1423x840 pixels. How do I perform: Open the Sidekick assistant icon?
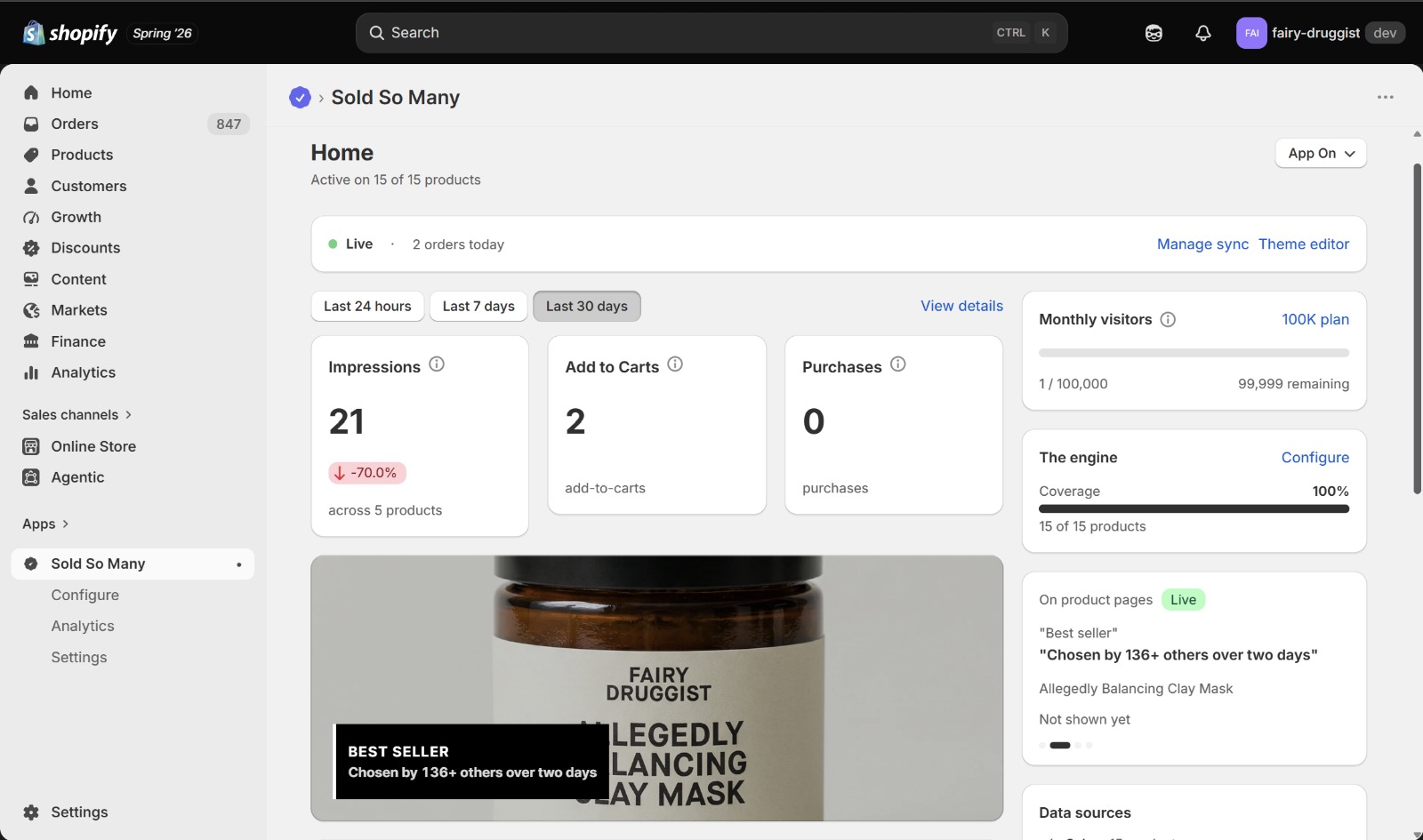(x=1154, y=33)
